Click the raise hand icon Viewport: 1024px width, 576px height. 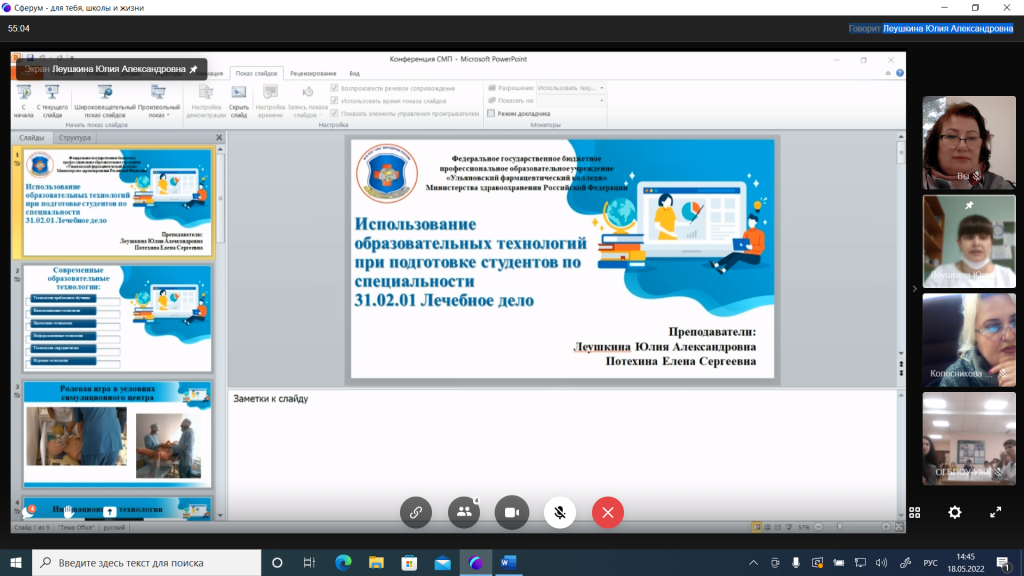click(67, 512)
